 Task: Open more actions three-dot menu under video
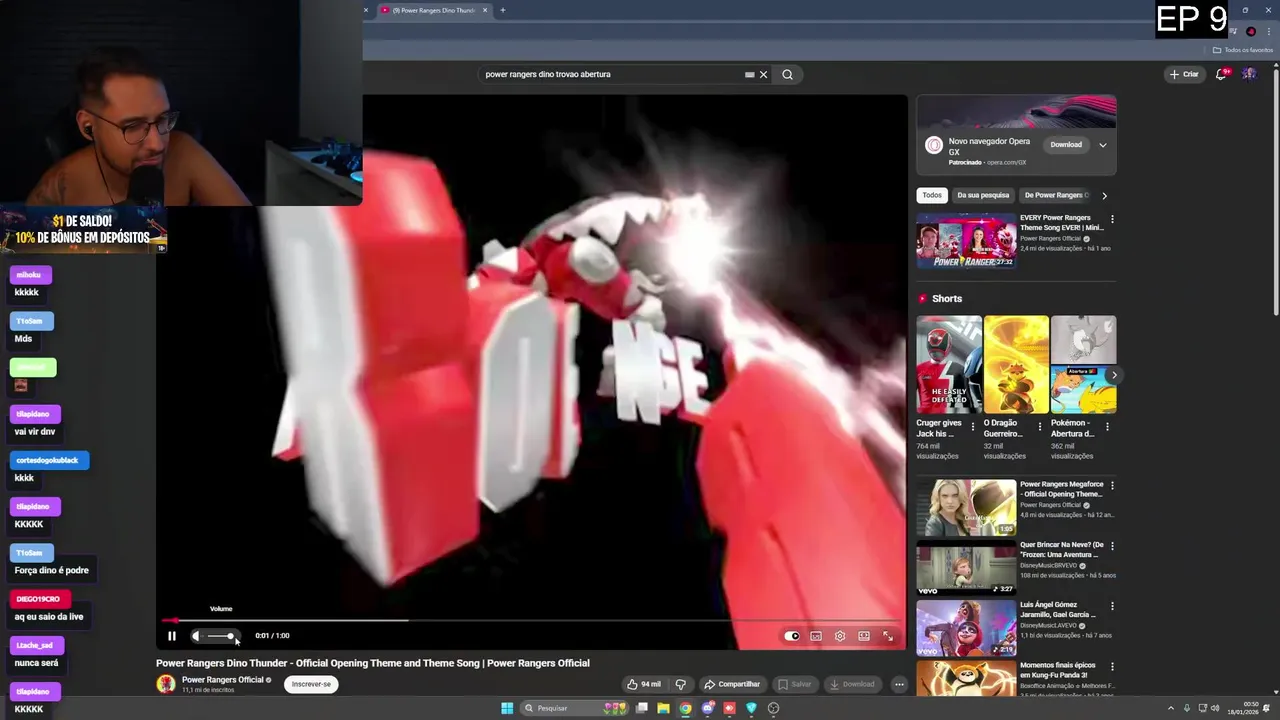(x=899, y=684)
